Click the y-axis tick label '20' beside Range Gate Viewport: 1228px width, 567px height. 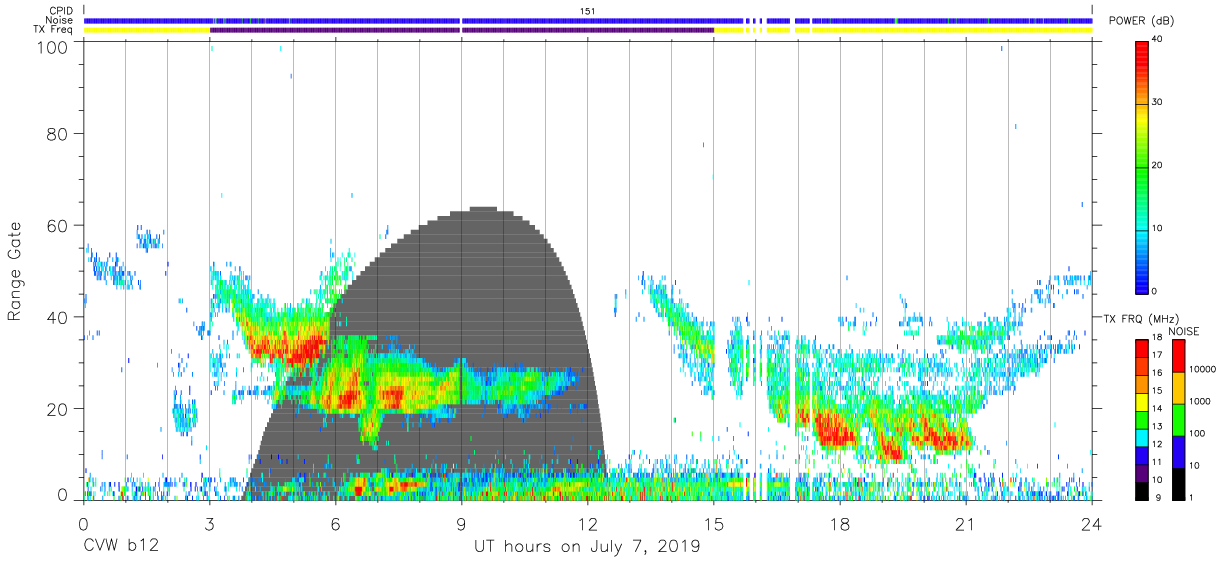[x=59, y=410]
